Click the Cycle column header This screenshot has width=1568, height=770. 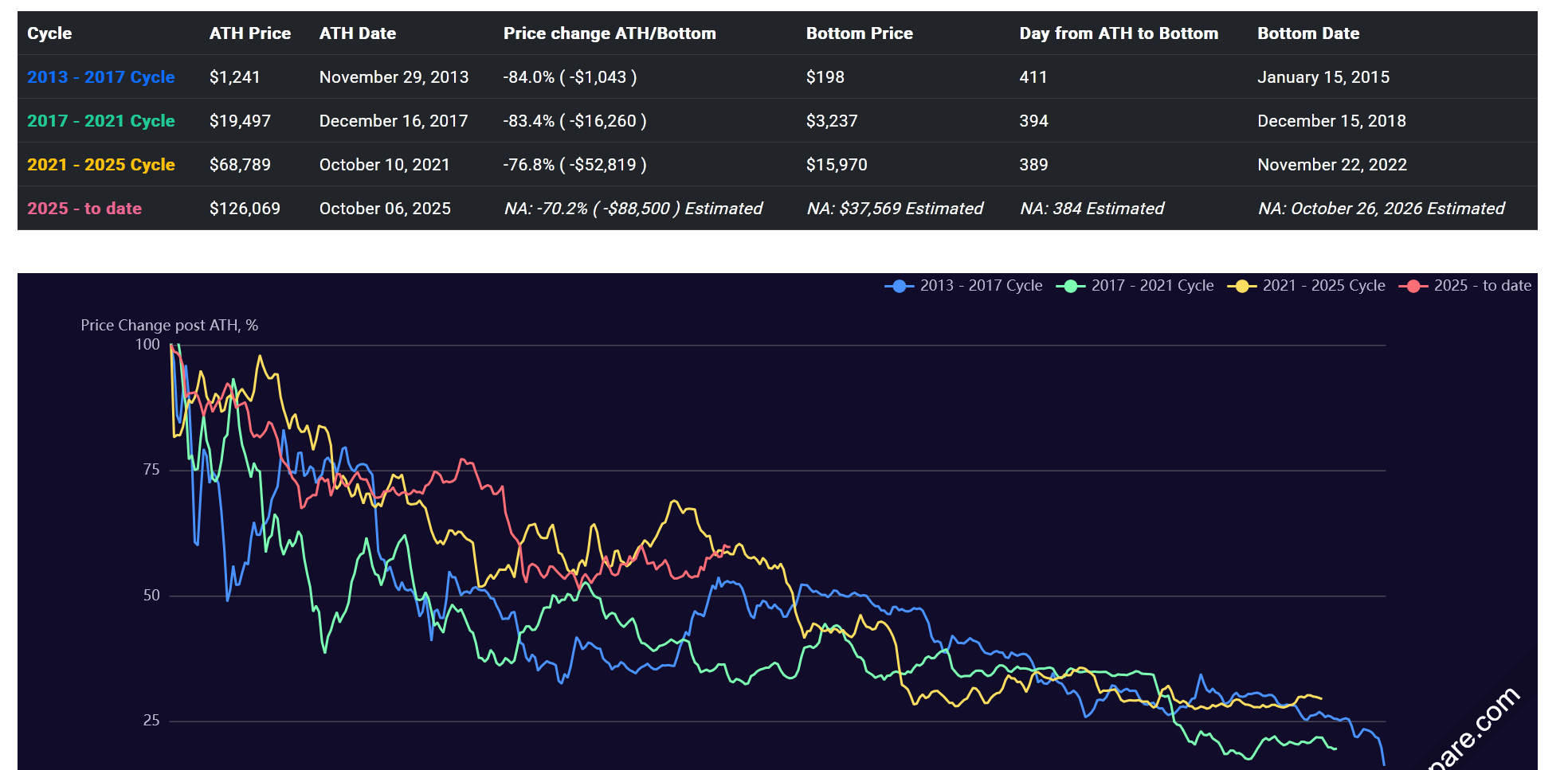(x=49, y=33)
